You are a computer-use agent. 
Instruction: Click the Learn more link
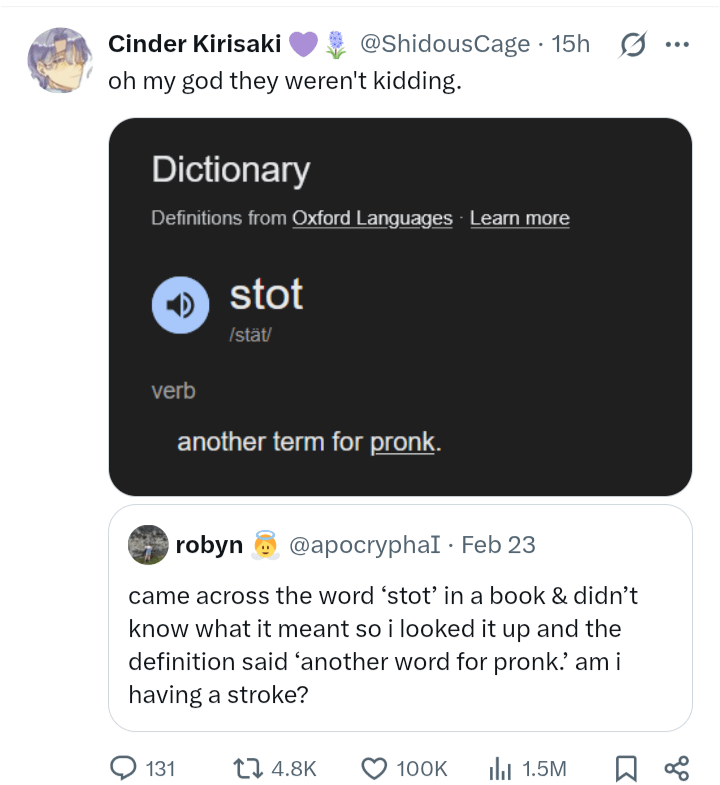point(519,218)
